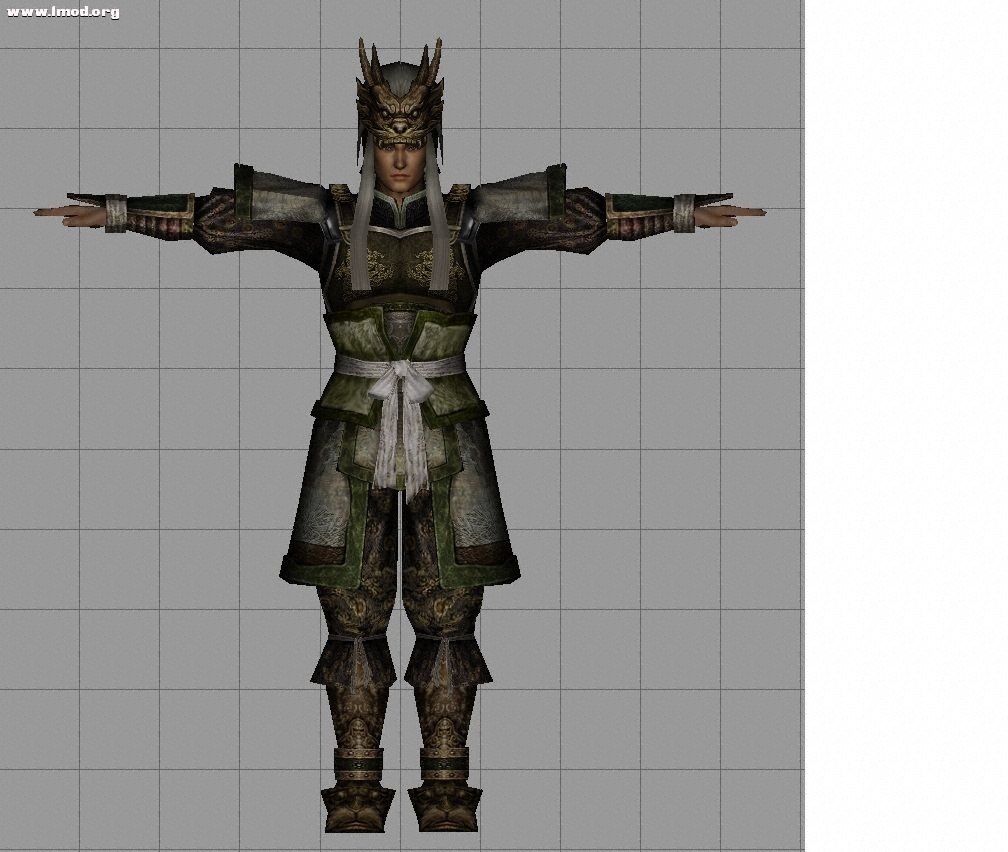1008x852 pixels.
Task: Select the green skirt panel on the right side
Action: 480,510
